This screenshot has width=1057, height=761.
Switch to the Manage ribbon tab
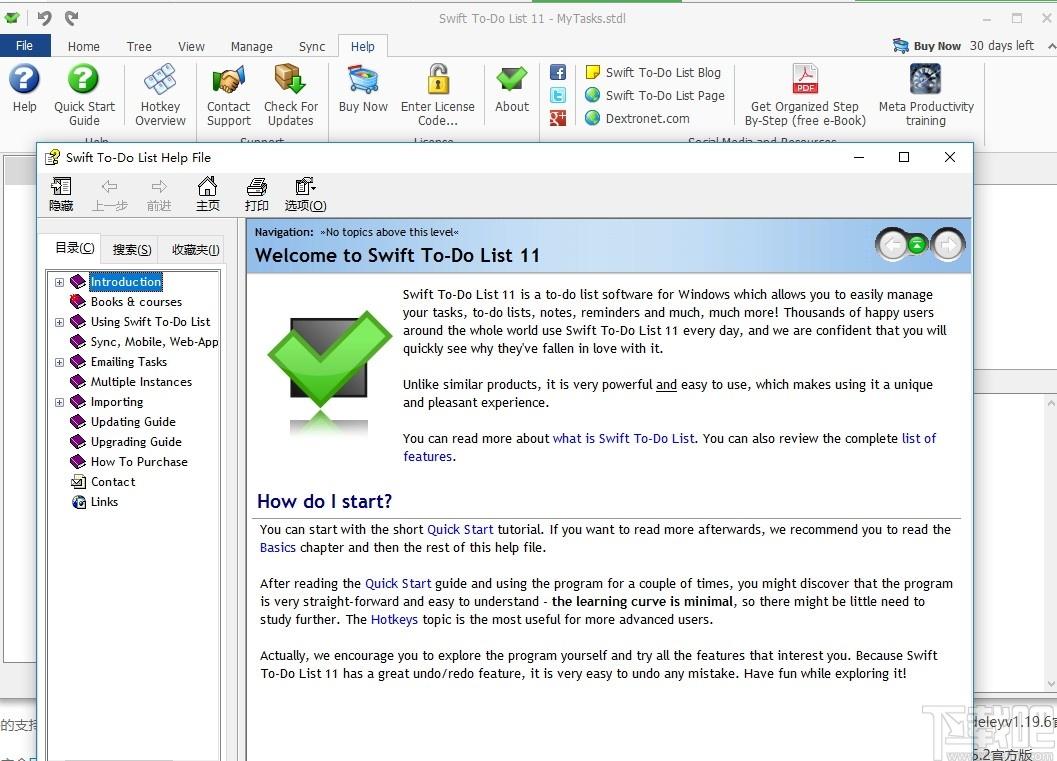[x=251, y=46]
